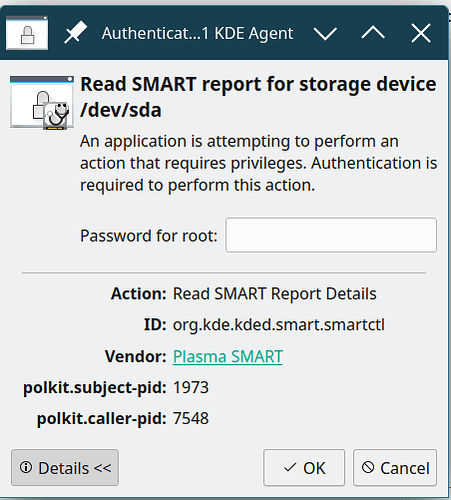Click the 'Vendor:' label

tap(136, 356)
